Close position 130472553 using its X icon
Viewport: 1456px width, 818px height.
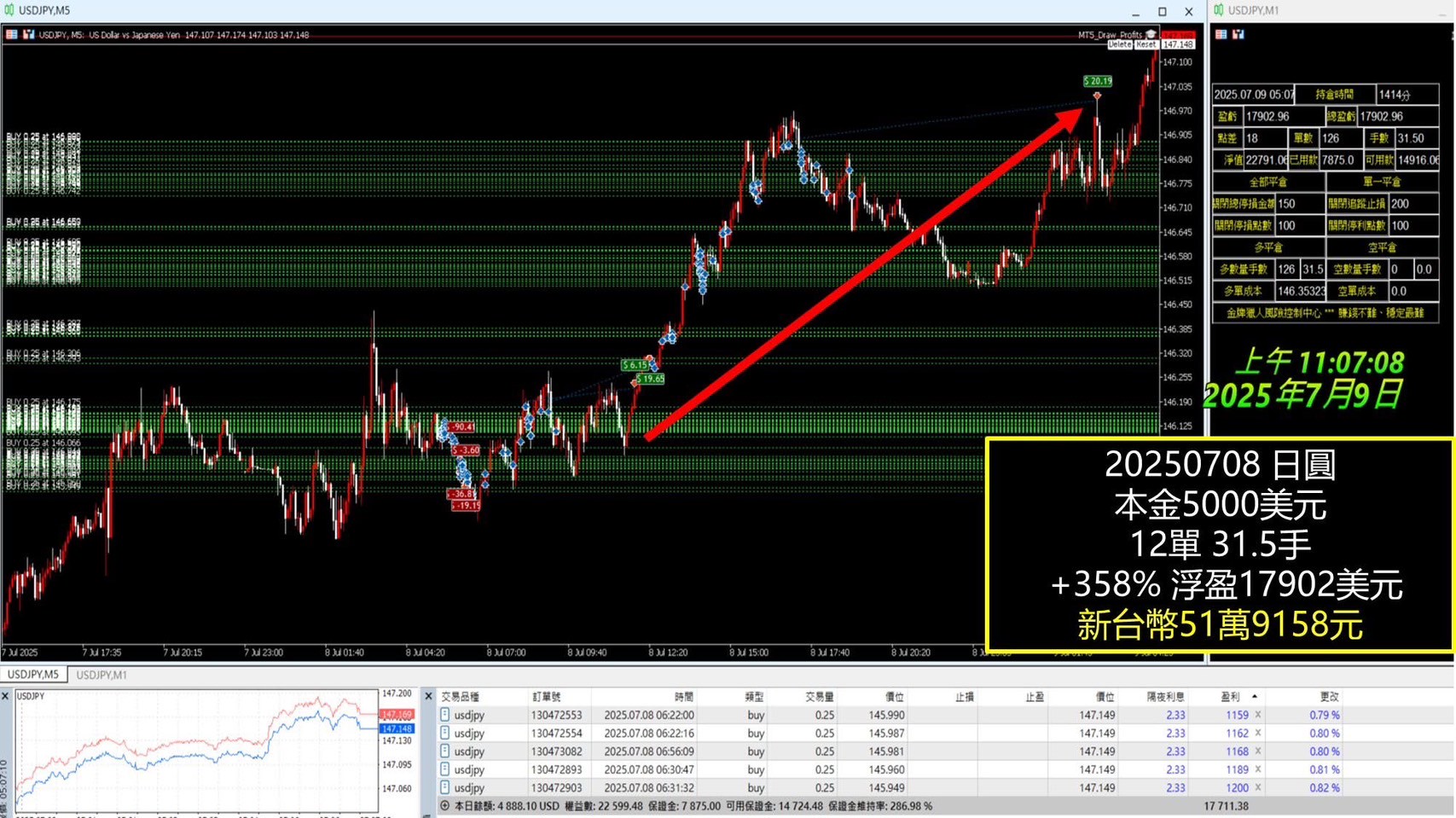(x=1258, y=716)
